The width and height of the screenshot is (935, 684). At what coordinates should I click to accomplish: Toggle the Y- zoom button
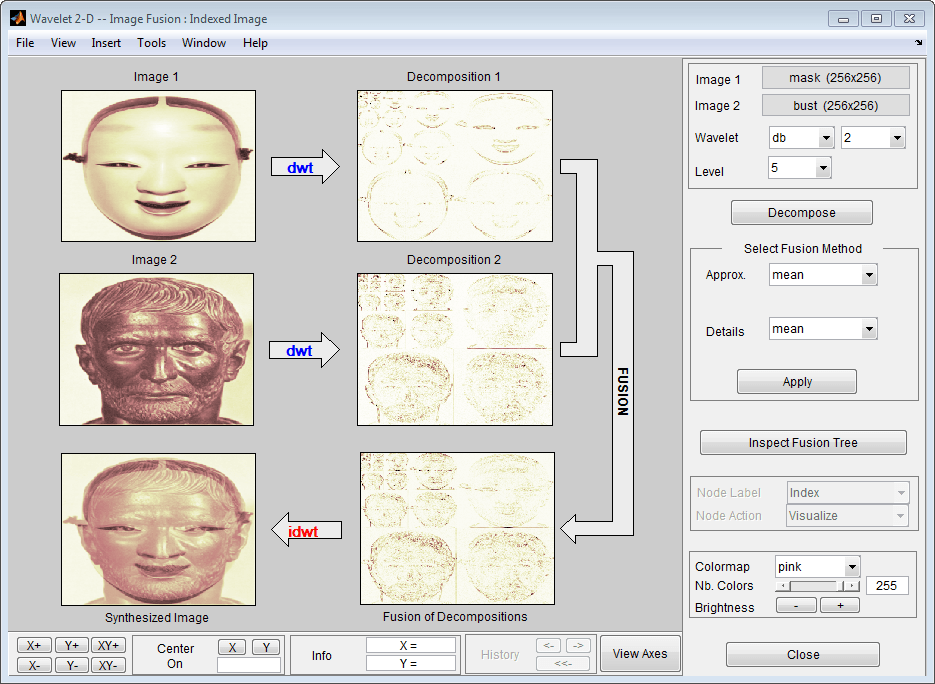(72, 666)
